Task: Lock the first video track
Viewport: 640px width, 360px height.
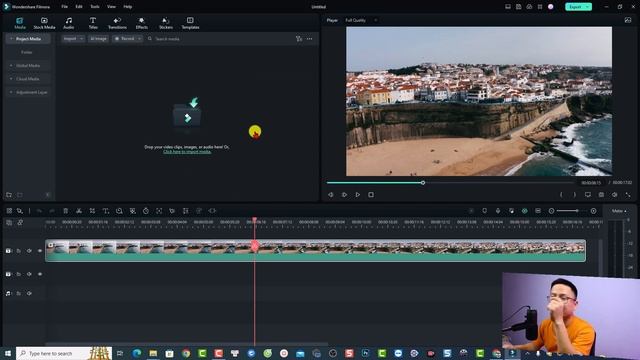Action: [19, 251]
